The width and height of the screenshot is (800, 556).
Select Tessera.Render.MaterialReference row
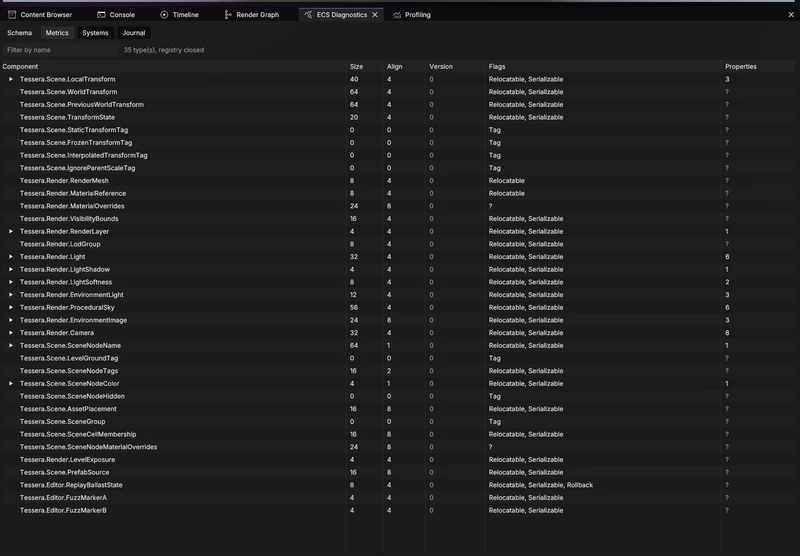(x=400, y=193)
